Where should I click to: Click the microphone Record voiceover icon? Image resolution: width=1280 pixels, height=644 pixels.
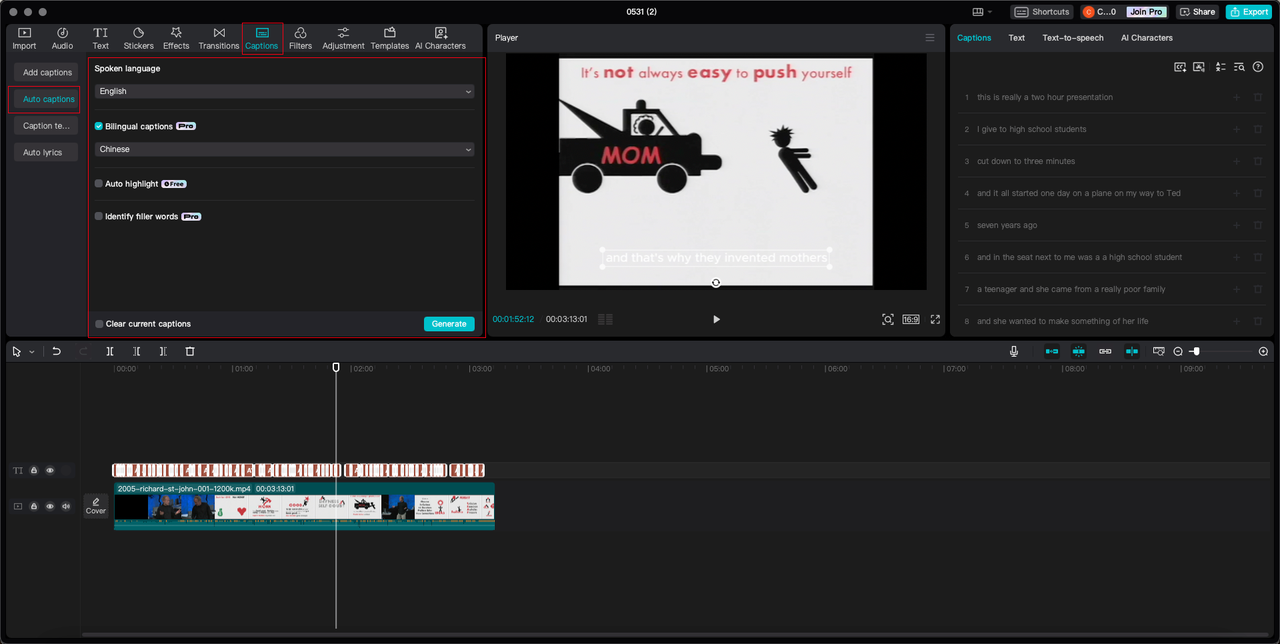pyautogui.click(x=1014, y=351)
